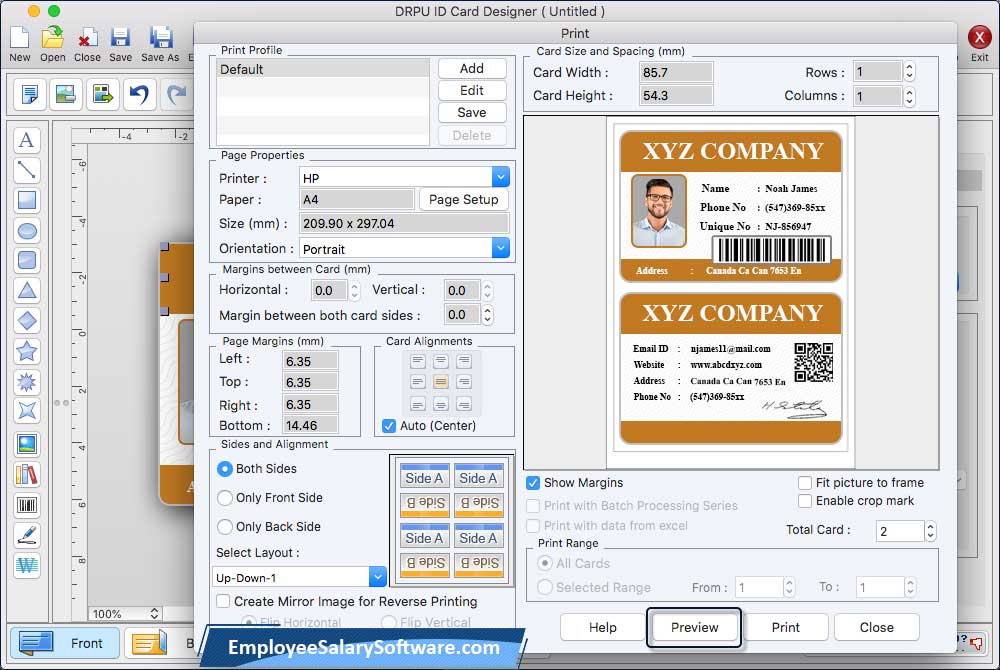
Task: Select the Star shape tool
Action: (27, 351)
